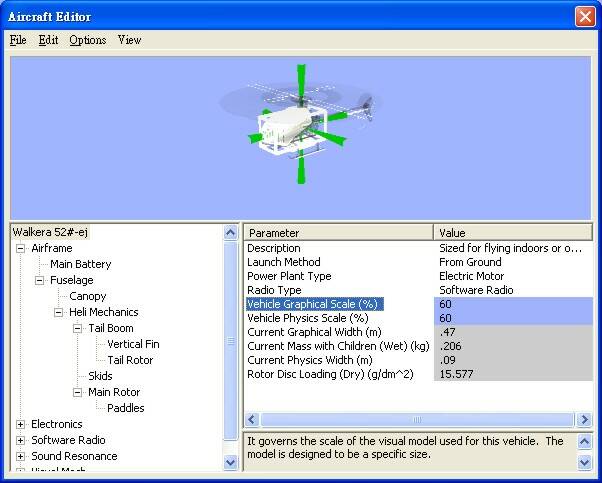Viewport: 602px width, 483px height.
Task: Edit the Vehicle Physics Scale value 60
Action: tap(513, 318)
